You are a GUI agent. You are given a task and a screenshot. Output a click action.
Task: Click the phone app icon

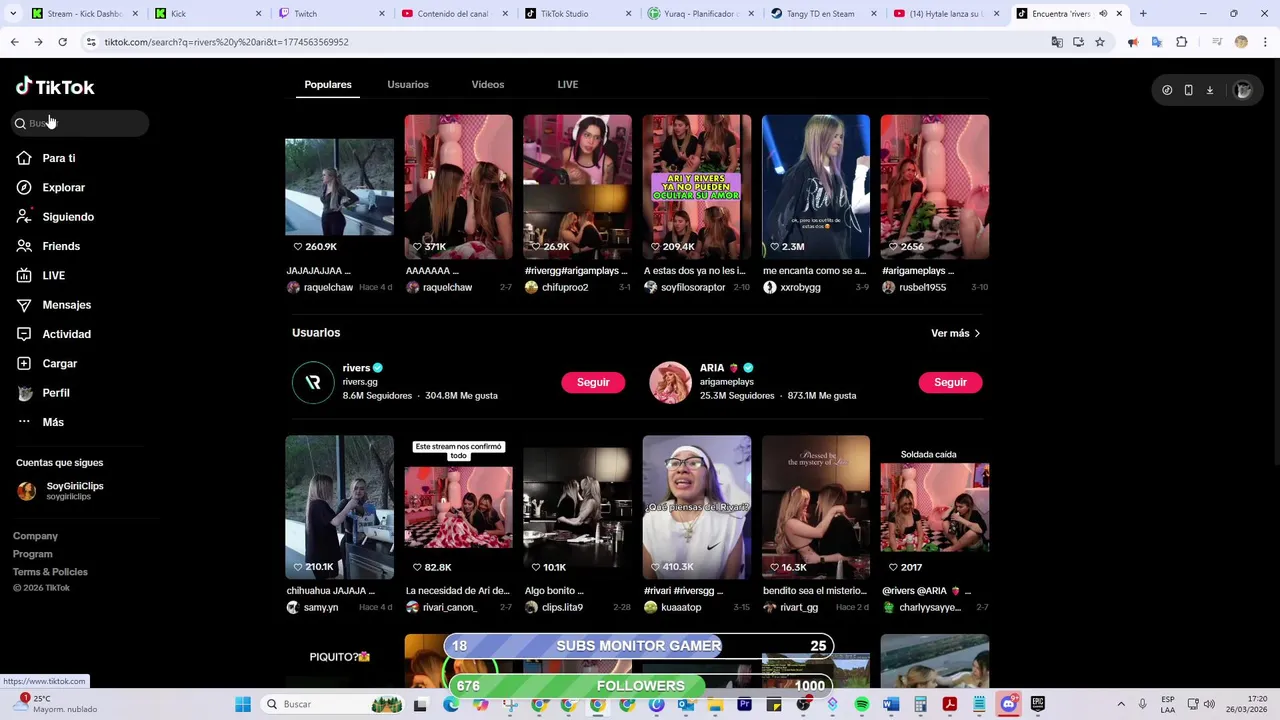click(x=1188, y=90)
